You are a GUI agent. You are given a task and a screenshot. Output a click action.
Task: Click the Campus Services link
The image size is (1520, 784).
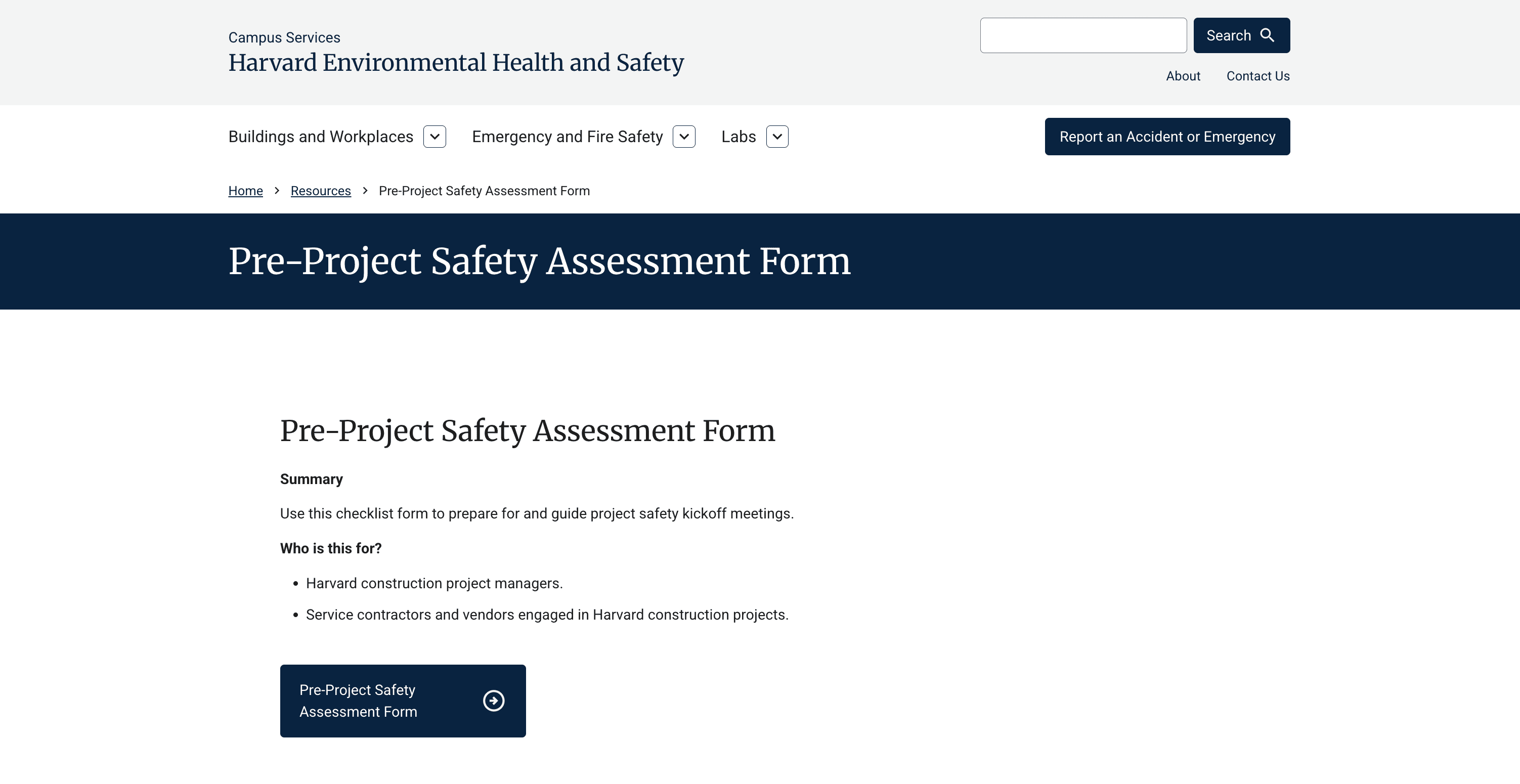284,38
